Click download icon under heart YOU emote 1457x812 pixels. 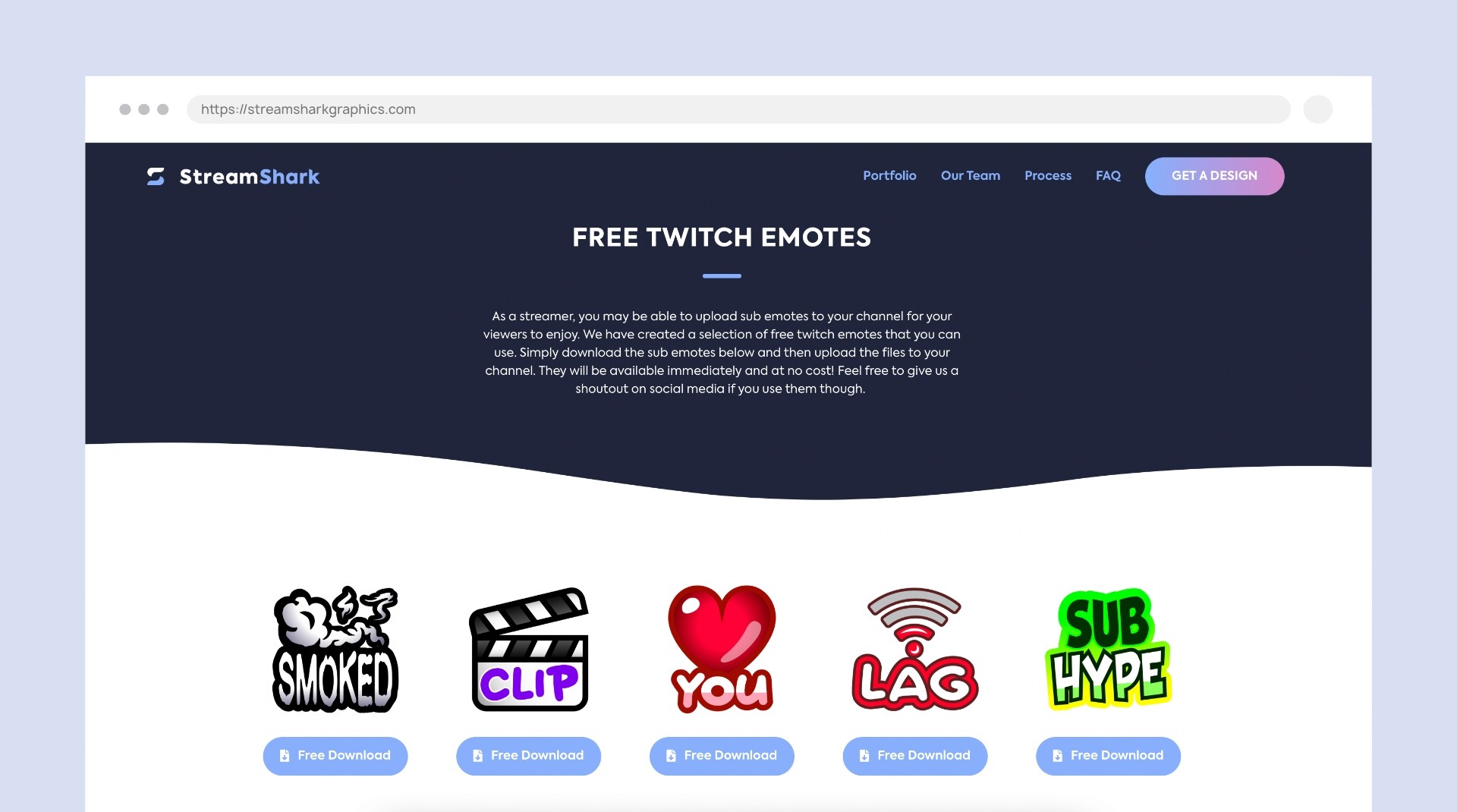(x=671, y=756)
